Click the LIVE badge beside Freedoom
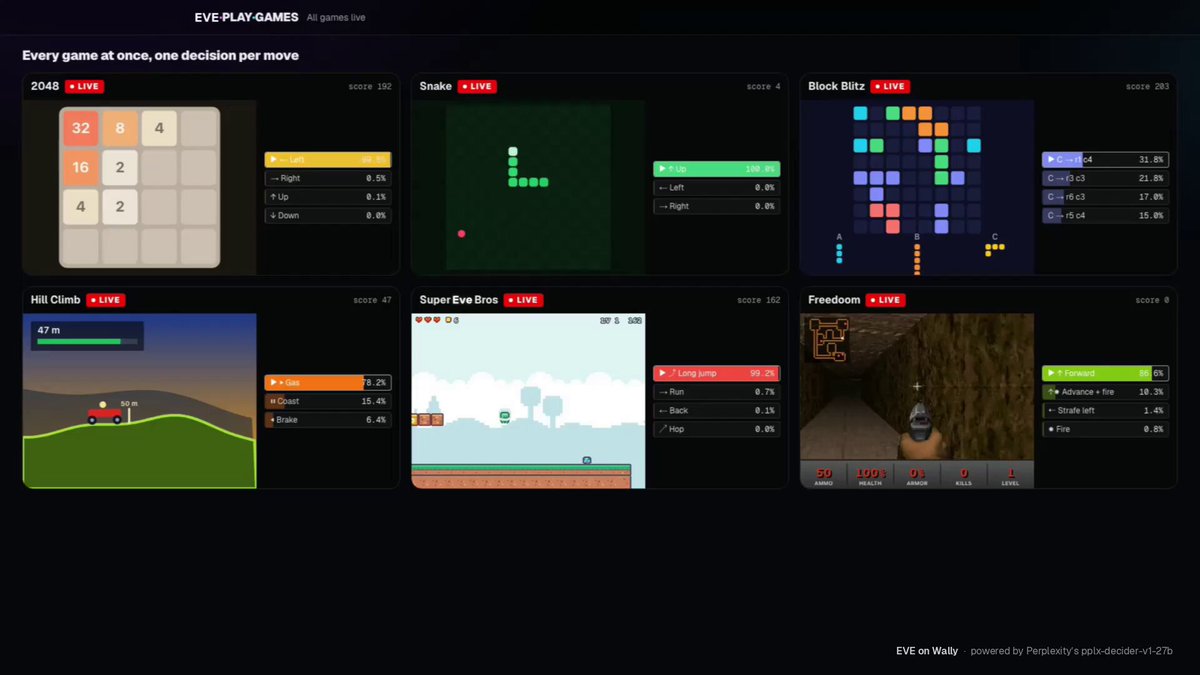This screenshot has height=675, width=1200. tap(885, 300)
